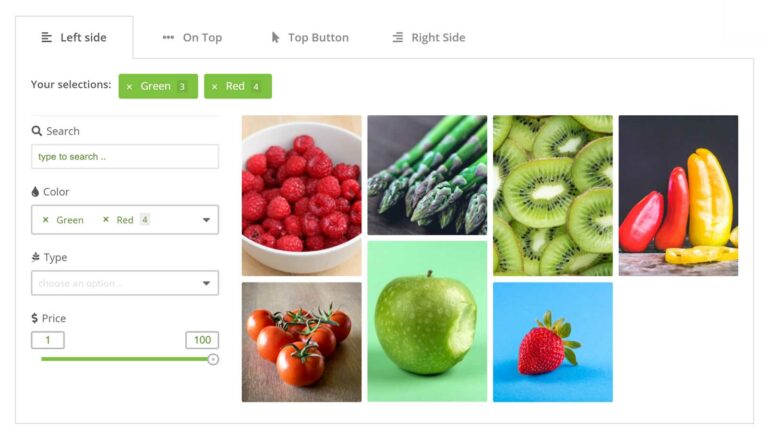Image resolution: width=768 pixels, height=440 pixels.
Task: Switch to the Top Button tab
Action: click(310, 38)
